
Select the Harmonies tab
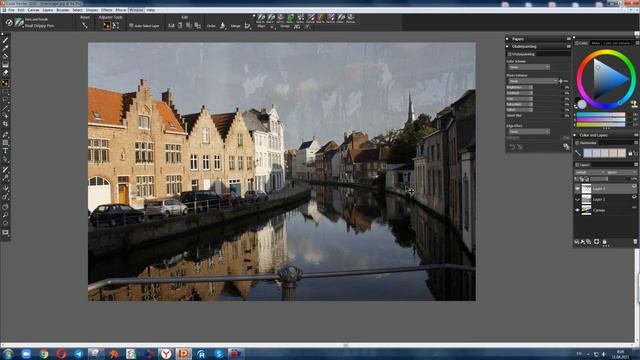point(589,143)
